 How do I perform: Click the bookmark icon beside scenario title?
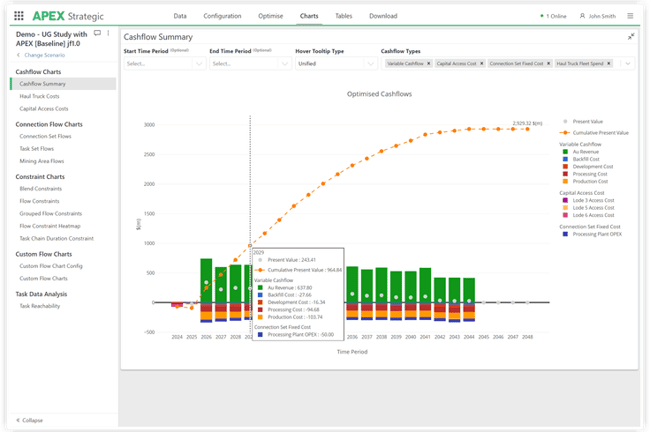pyautogui.click(x=96, y=33)
